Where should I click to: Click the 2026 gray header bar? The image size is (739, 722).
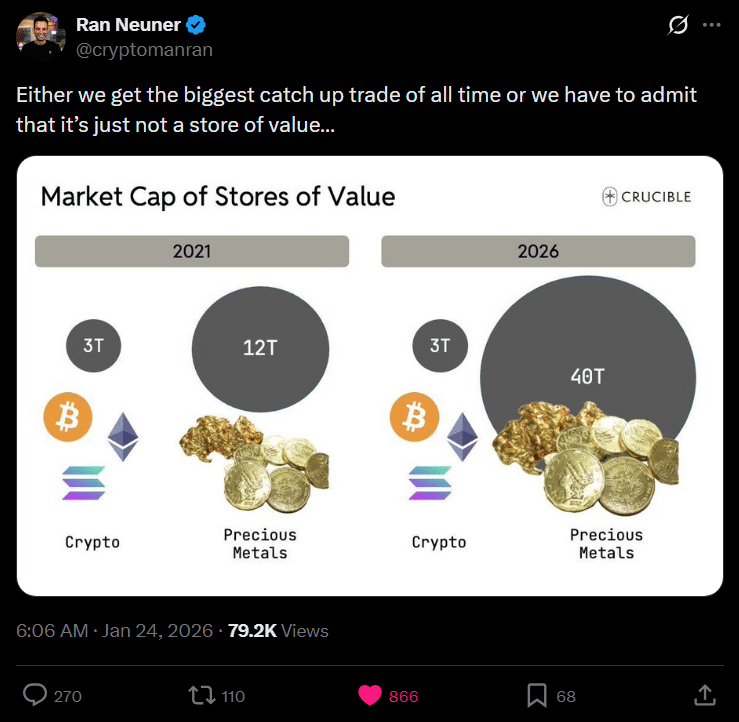point(538,251)
